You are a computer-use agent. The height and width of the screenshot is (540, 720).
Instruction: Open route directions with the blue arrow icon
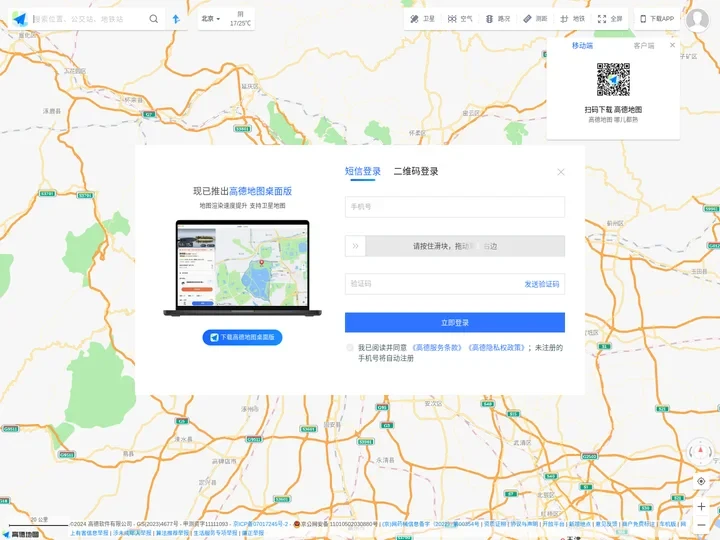tap(176, 19)
